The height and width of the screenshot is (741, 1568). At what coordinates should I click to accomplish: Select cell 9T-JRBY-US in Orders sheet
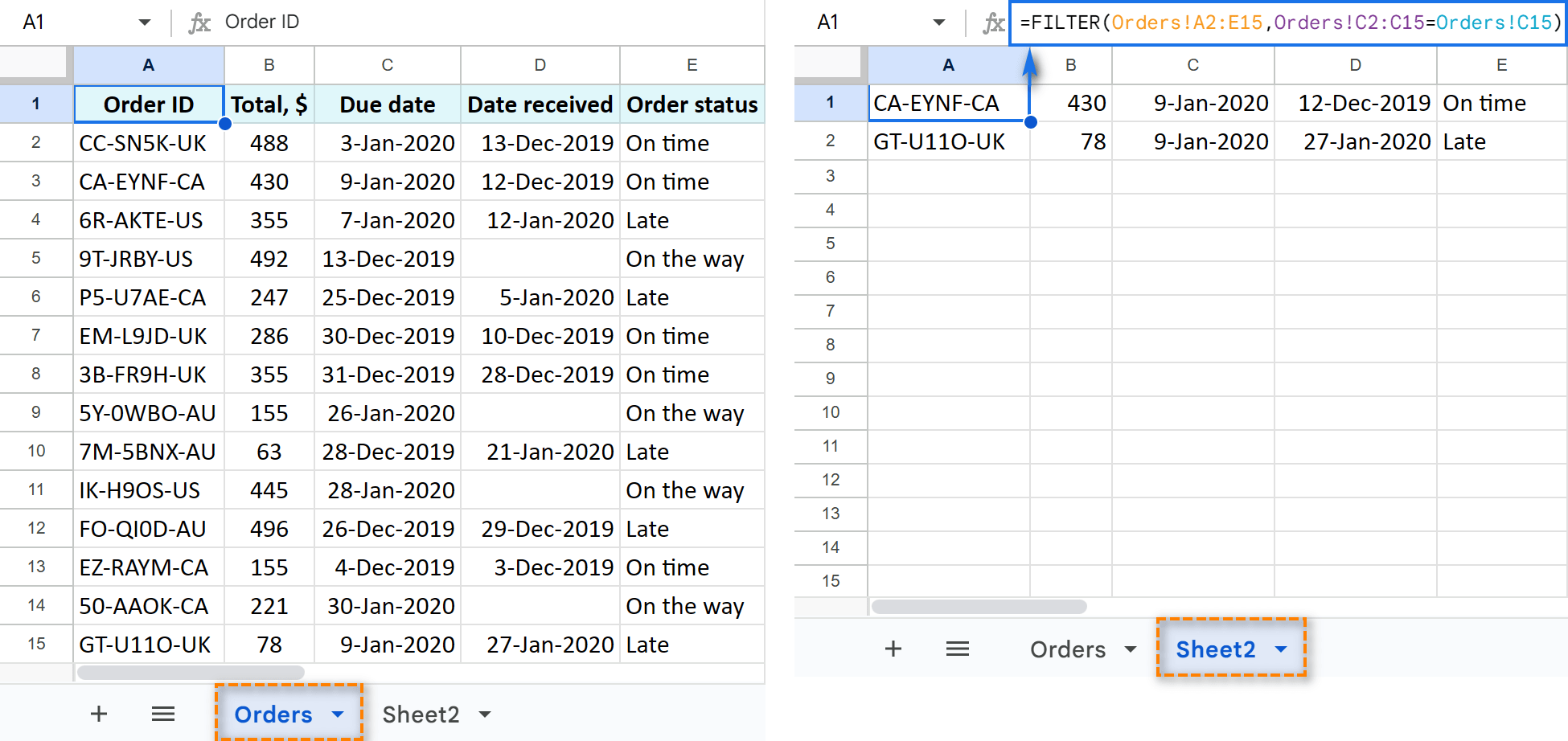tap(149, 259)
